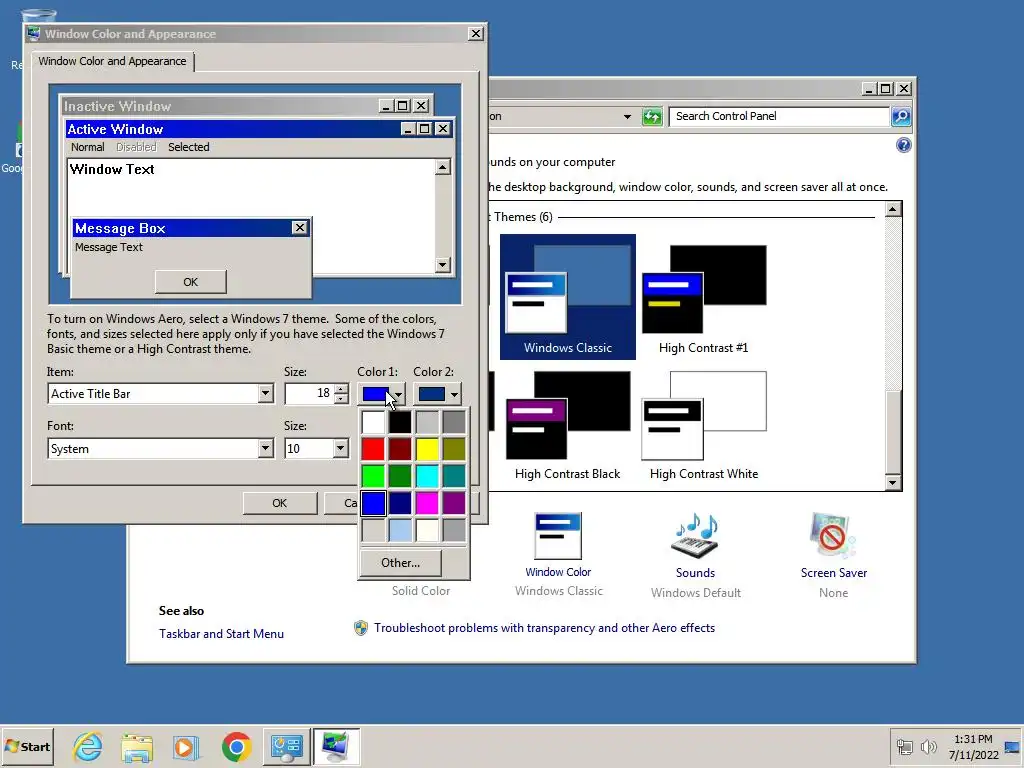This screenshot has height=768, width=1024.
Task: Open Windows Media Player from the taskbar
Action: pyautogui.click(x=185, y=746)
